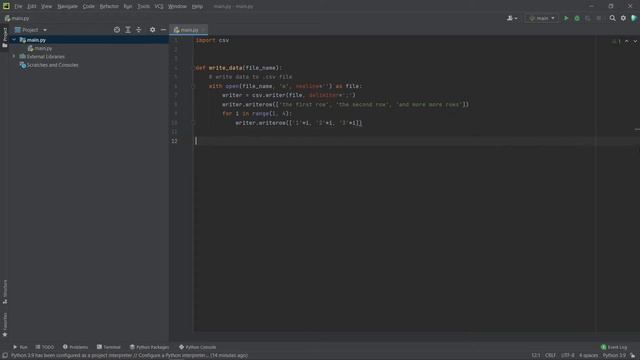
Task: Click Collapse All icon in Project panel
Action: (x=139, y=30)
